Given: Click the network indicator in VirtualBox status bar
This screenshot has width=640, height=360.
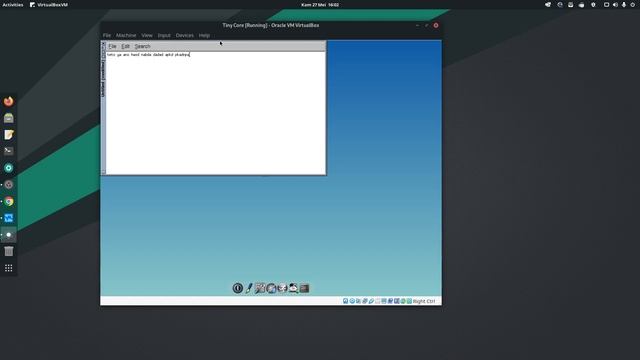Looking at the screenshot, I should coord(364,301).
